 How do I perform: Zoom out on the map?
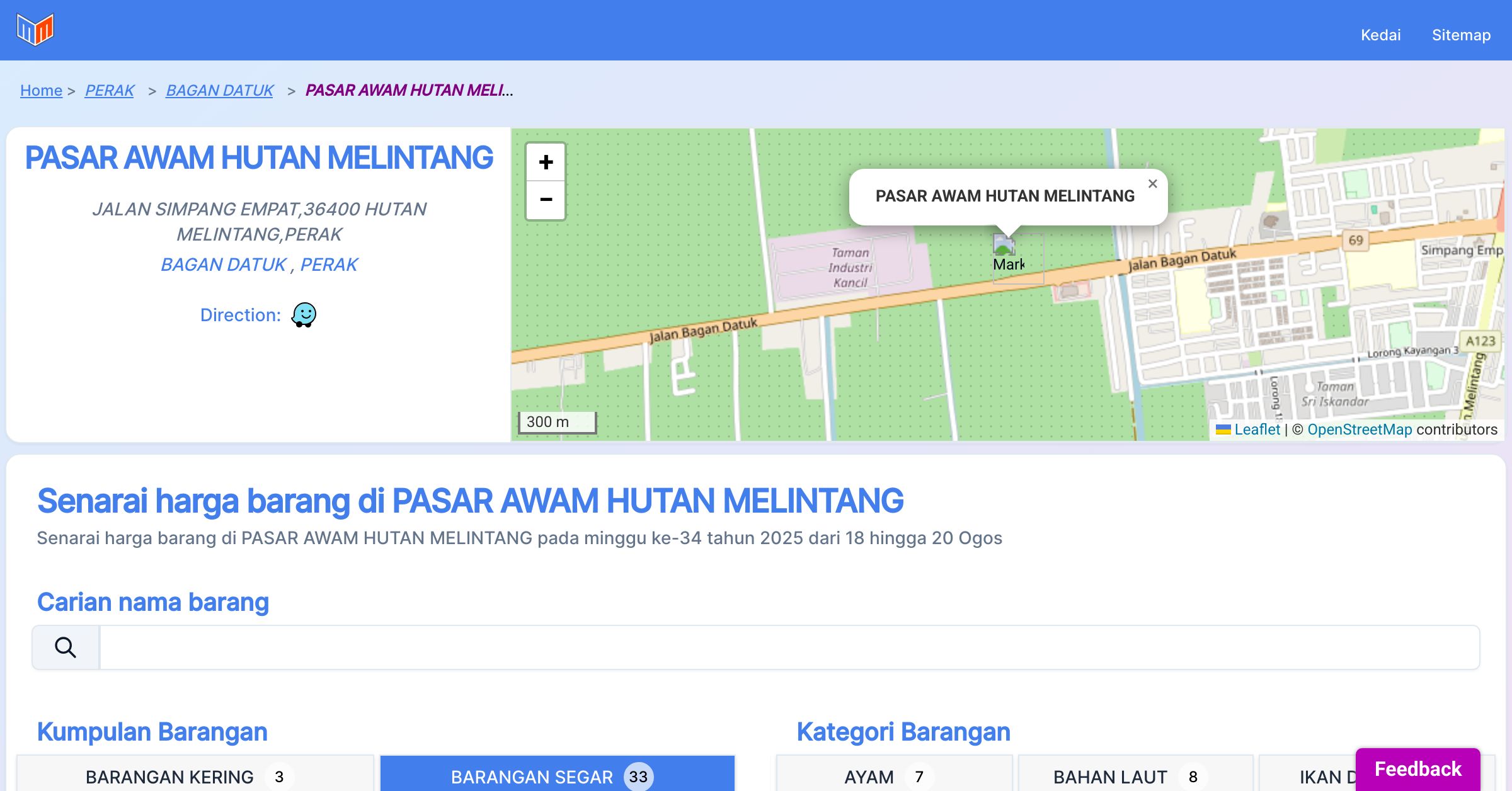pyautogui.click(x=546, y=200)
